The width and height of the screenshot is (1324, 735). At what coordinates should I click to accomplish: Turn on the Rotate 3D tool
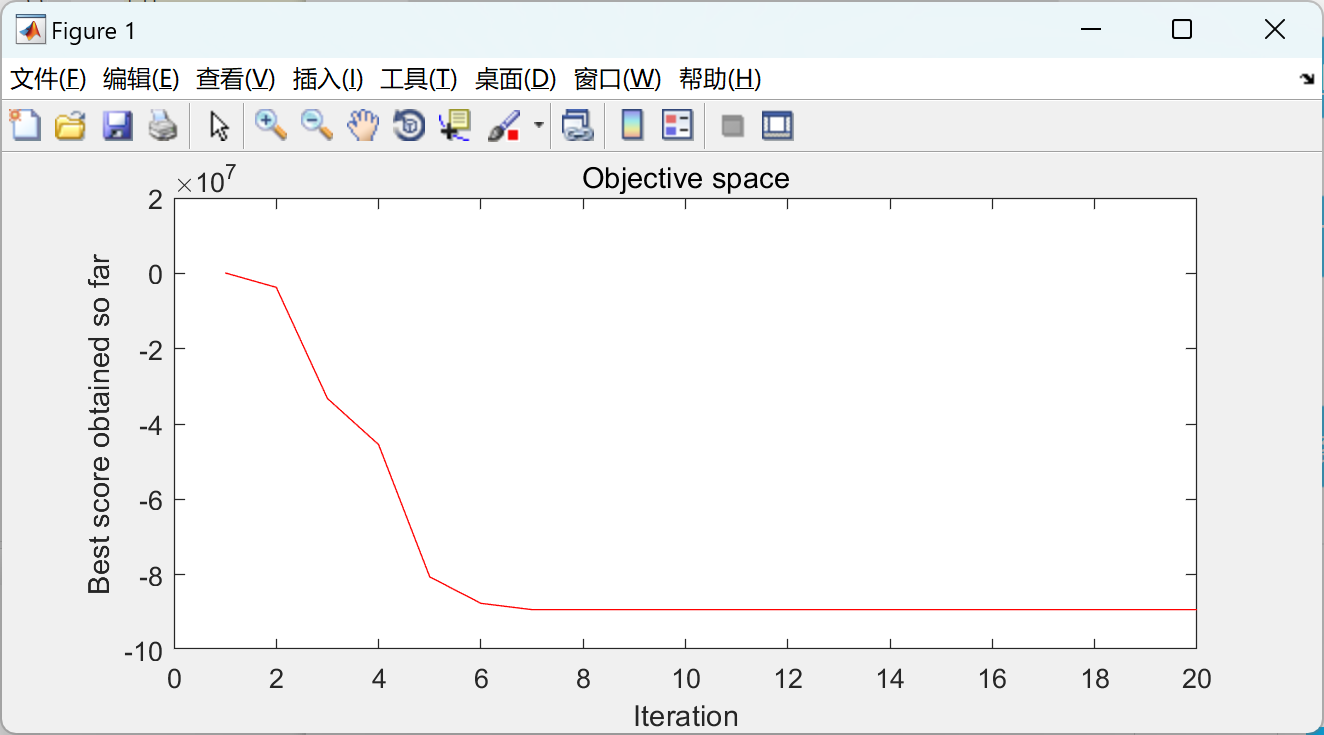pos(409,125)
